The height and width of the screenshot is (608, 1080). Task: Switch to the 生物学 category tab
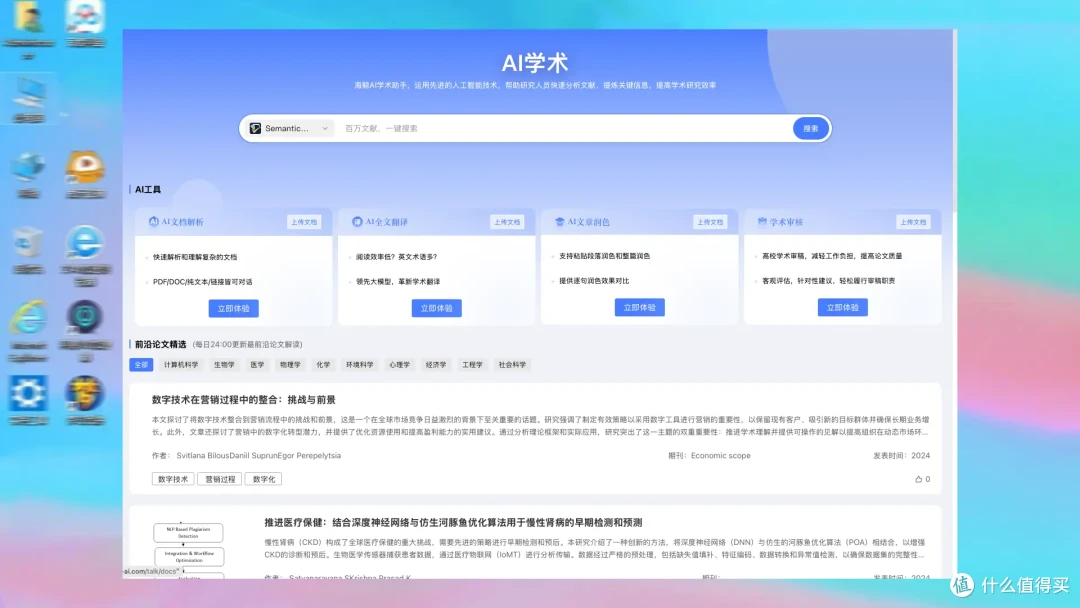(224, 365)
